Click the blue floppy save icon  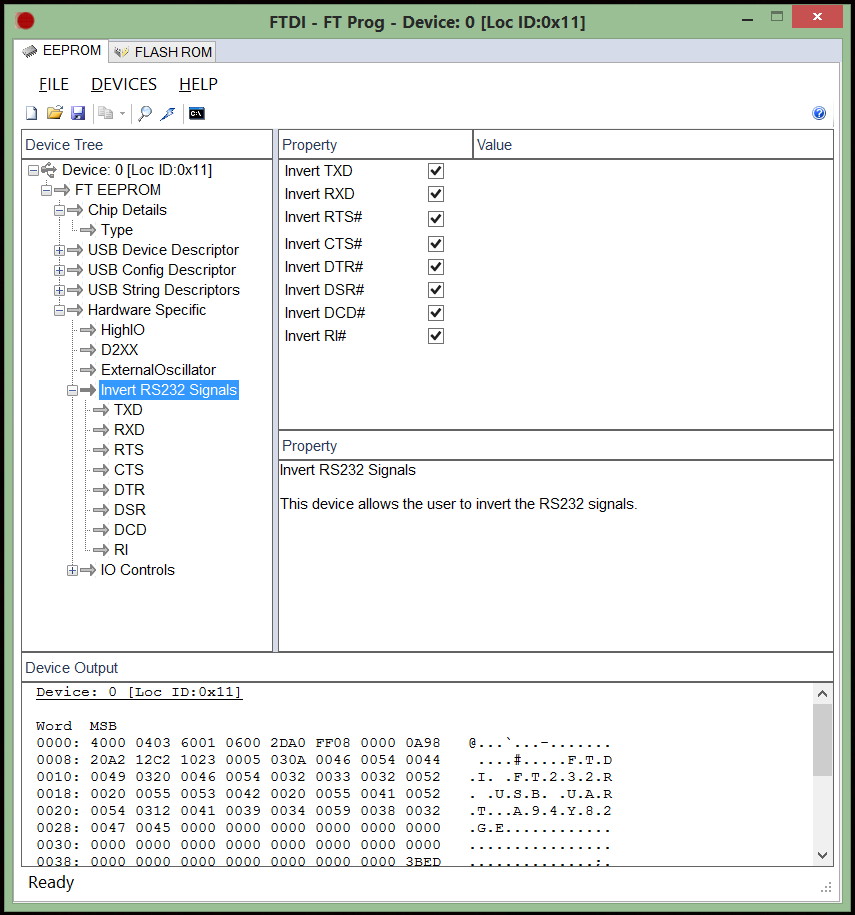coord(77,113)
